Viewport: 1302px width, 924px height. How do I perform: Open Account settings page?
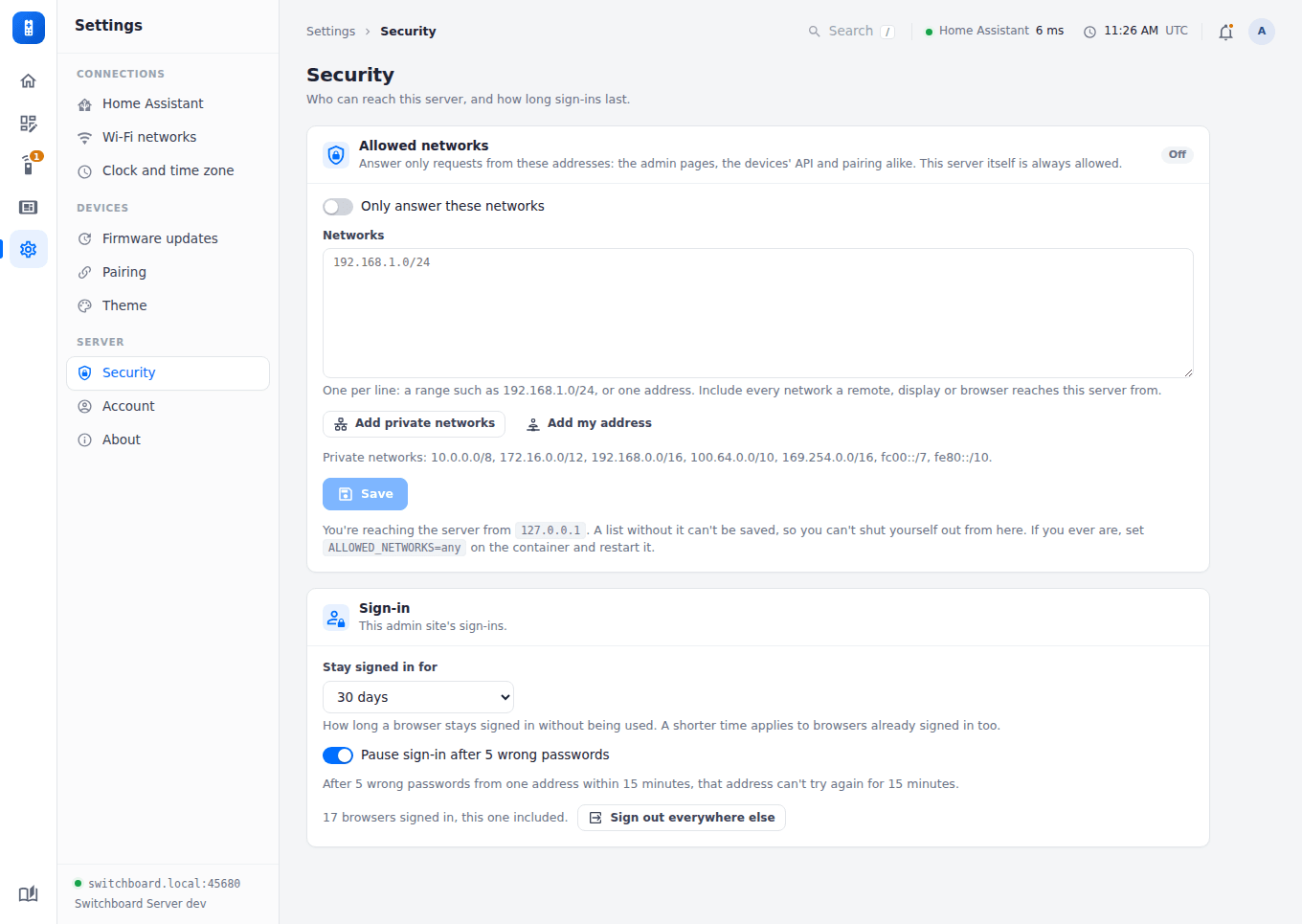tap(168, 406)
